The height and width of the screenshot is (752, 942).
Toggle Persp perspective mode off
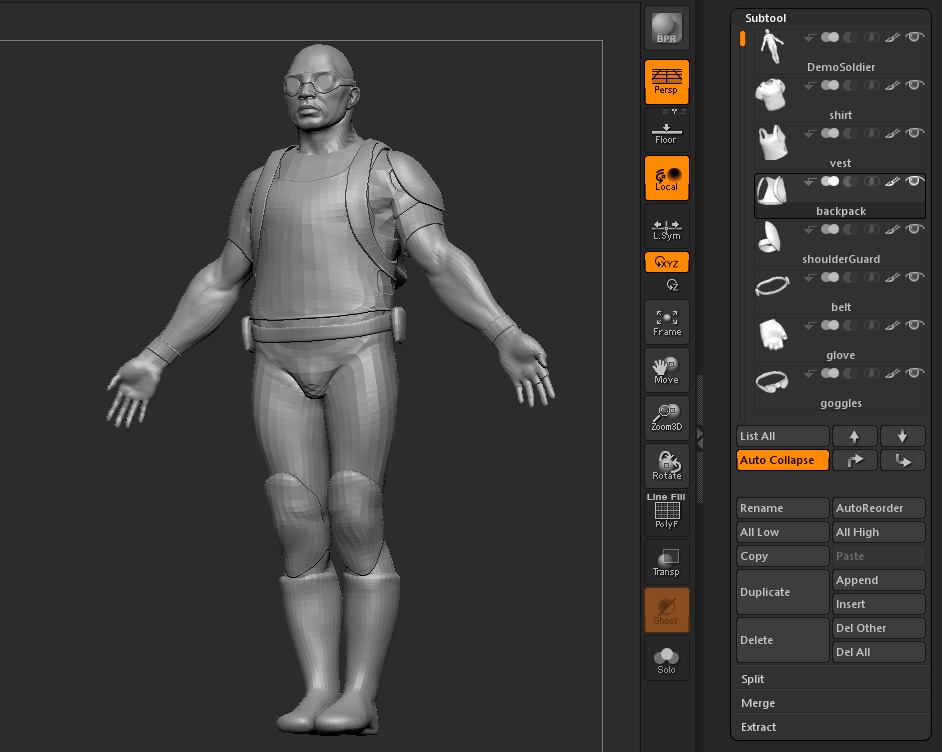pos(666,82)
